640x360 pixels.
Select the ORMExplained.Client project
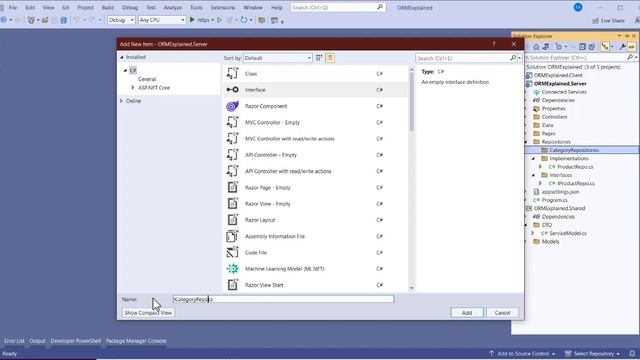tap(558, 75)
